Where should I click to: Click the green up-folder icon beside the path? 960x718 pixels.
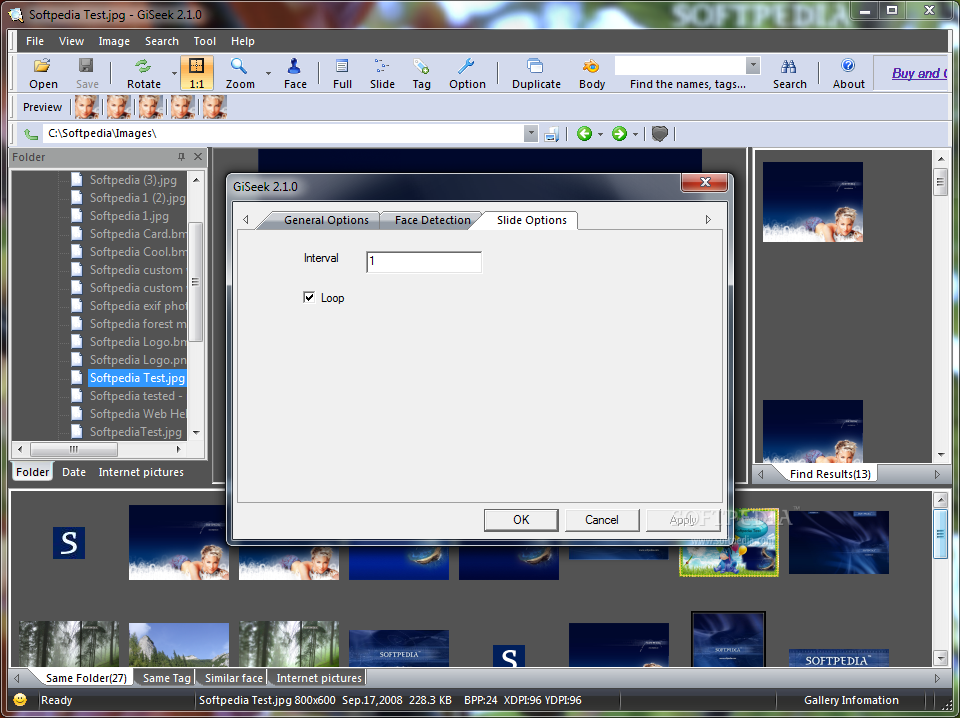(x=31, y=133)
